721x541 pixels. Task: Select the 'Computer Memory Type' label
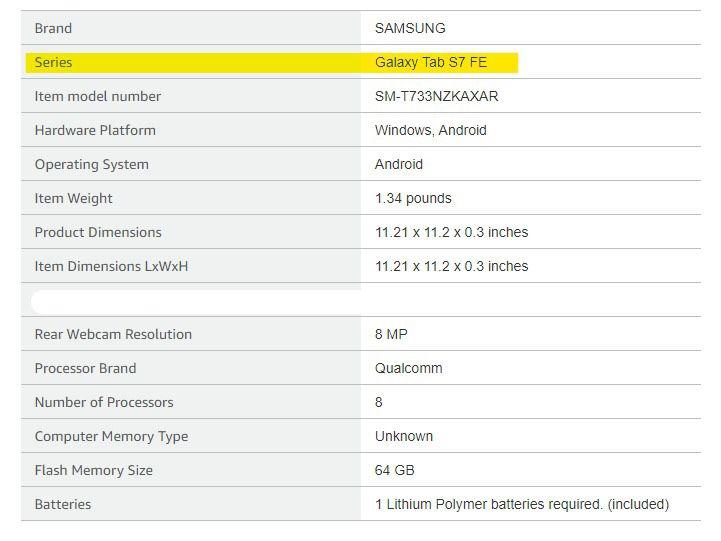pyautogui.click(x=111, y=436)
